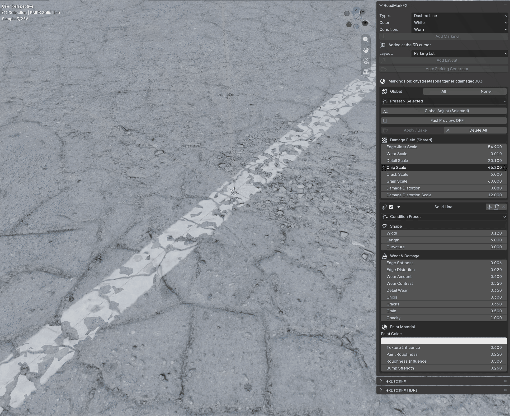This screenshot has width=510, height=416.
Task: Click first slider under Wear & Damage
Action: click(444, 263)
